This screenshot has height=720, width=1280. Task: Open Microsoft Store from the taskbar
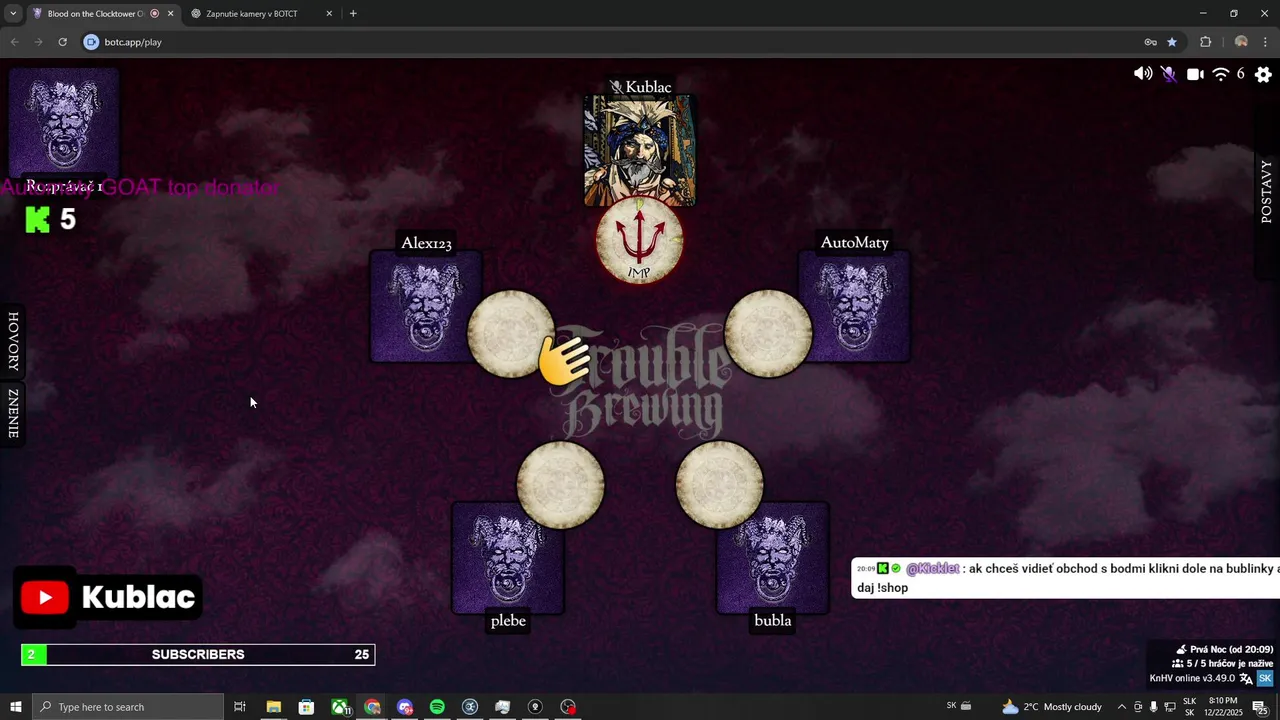tap(306, 707)
